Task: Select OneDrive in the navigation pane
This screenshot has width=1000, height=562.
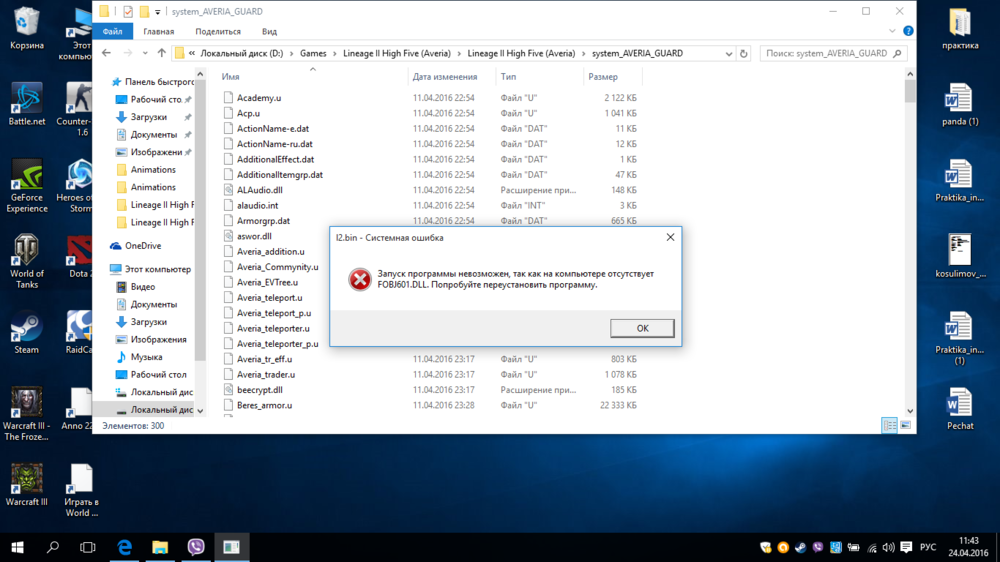Action: [143, 246]
